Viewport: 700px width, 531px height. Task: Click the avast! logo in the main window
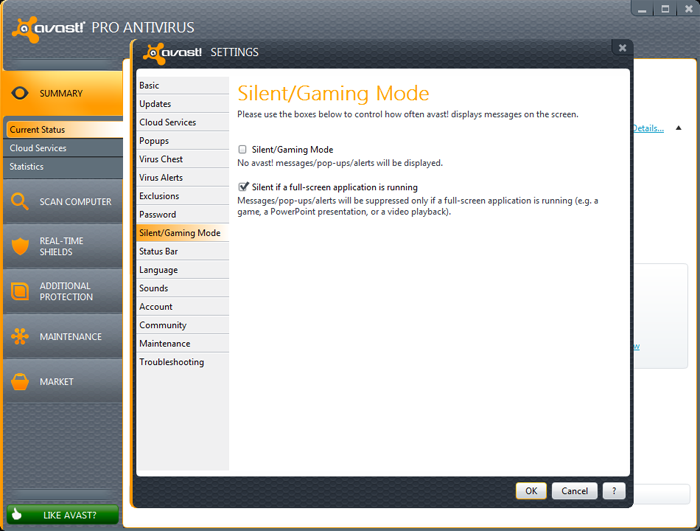pos(48,29)
